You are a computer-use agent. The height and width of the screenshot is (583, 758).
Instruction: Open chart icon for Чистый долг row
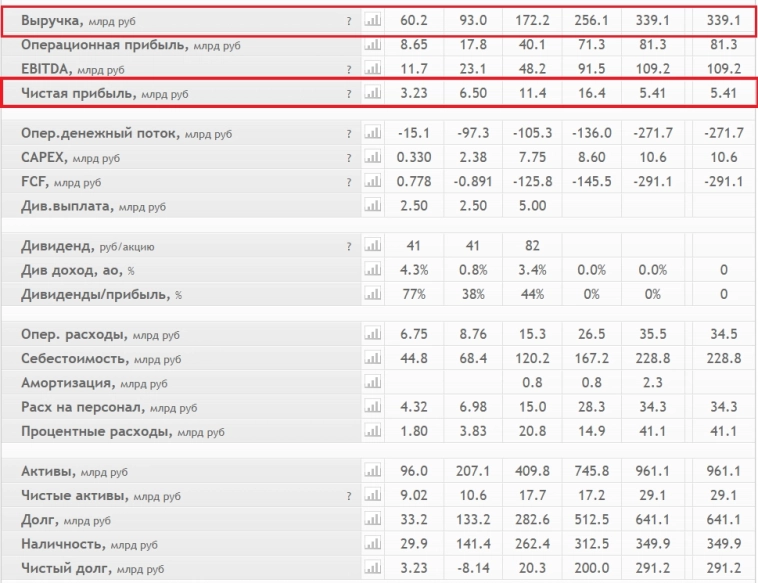click(x=372, y=568)
